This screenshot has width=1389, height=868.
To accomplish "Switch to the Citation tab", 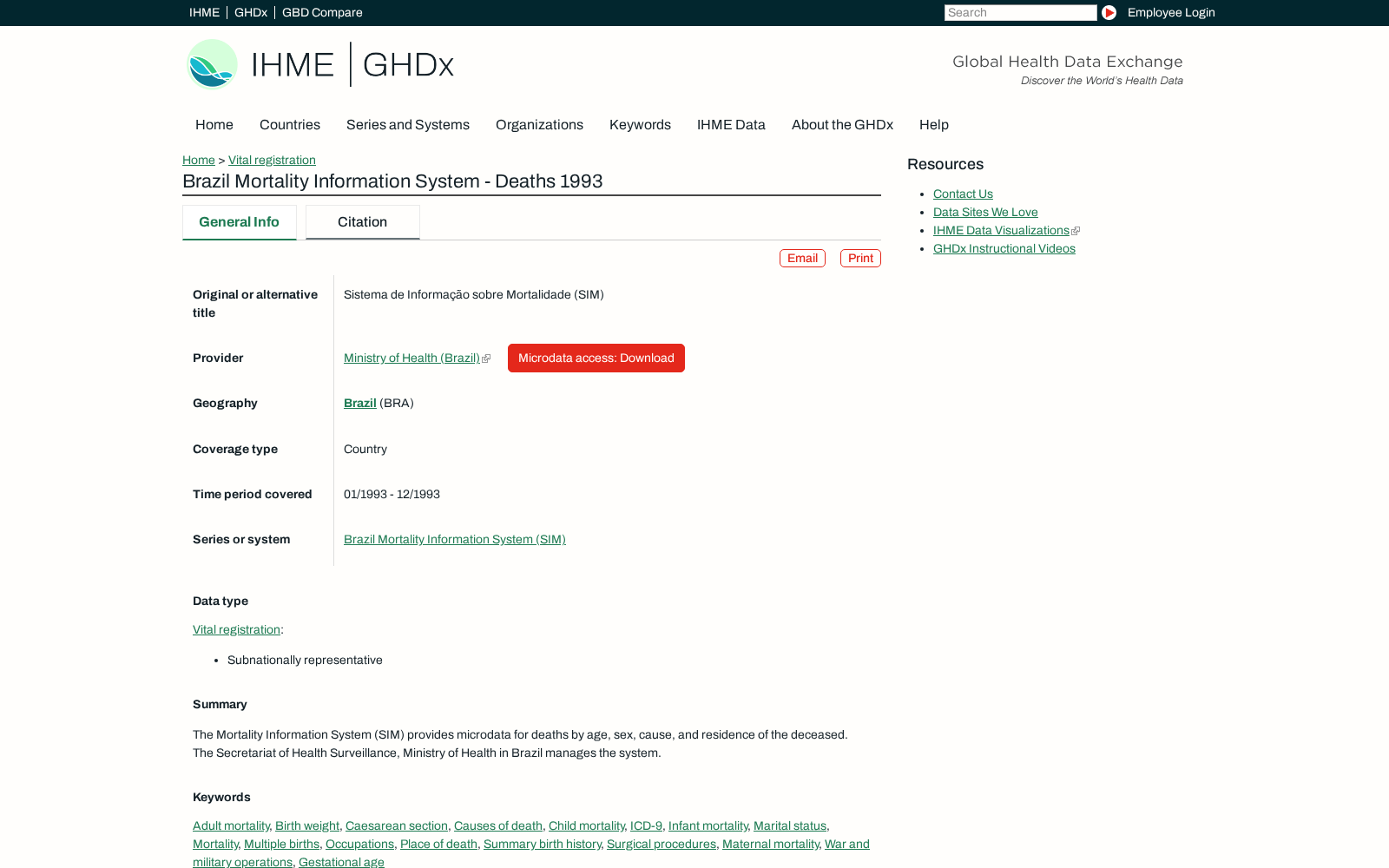I will click(363, 222).
